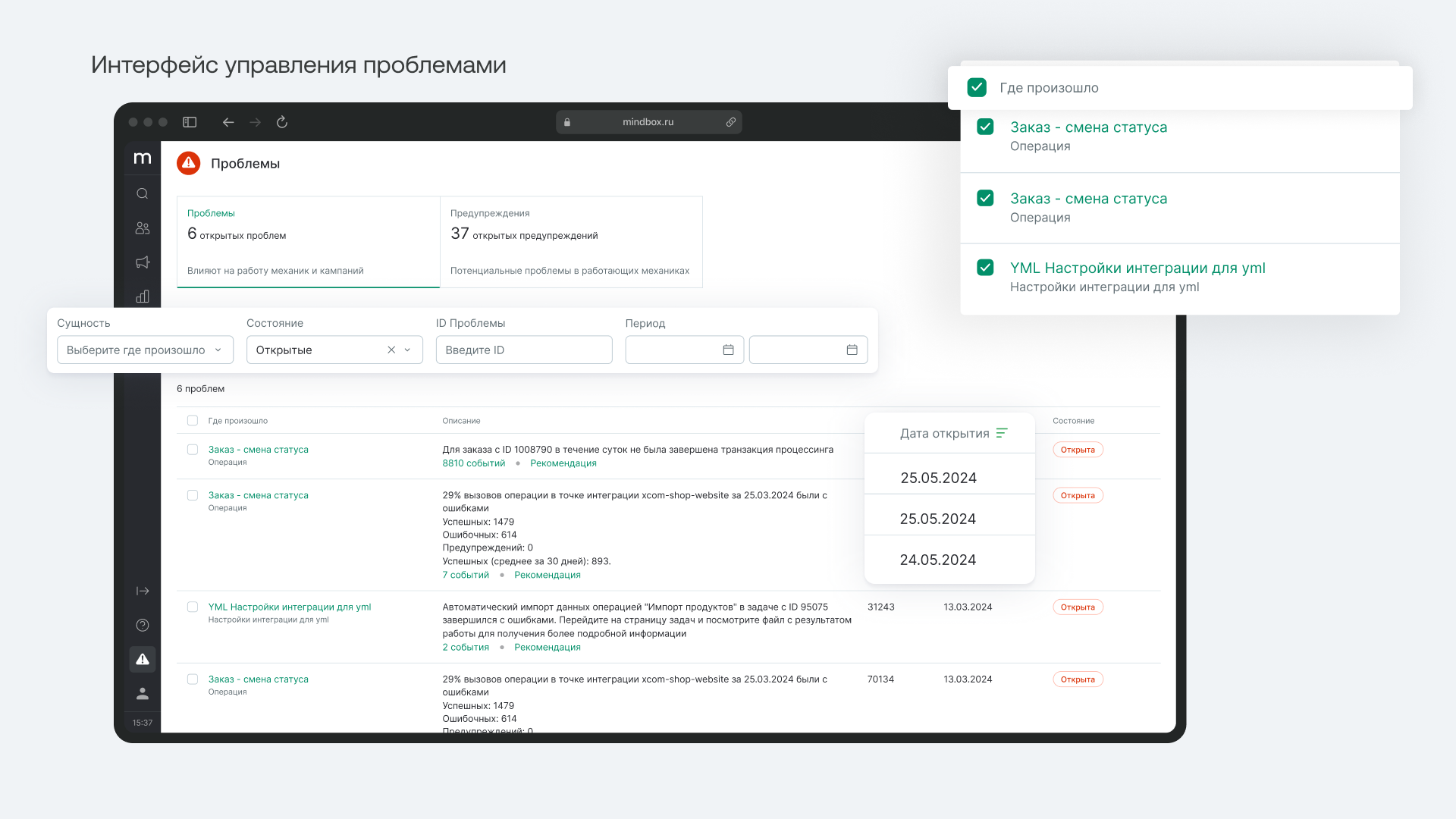Focus the Введите ID input field
This screenshot has width=1456, height=819.
[x=523, y=350]
